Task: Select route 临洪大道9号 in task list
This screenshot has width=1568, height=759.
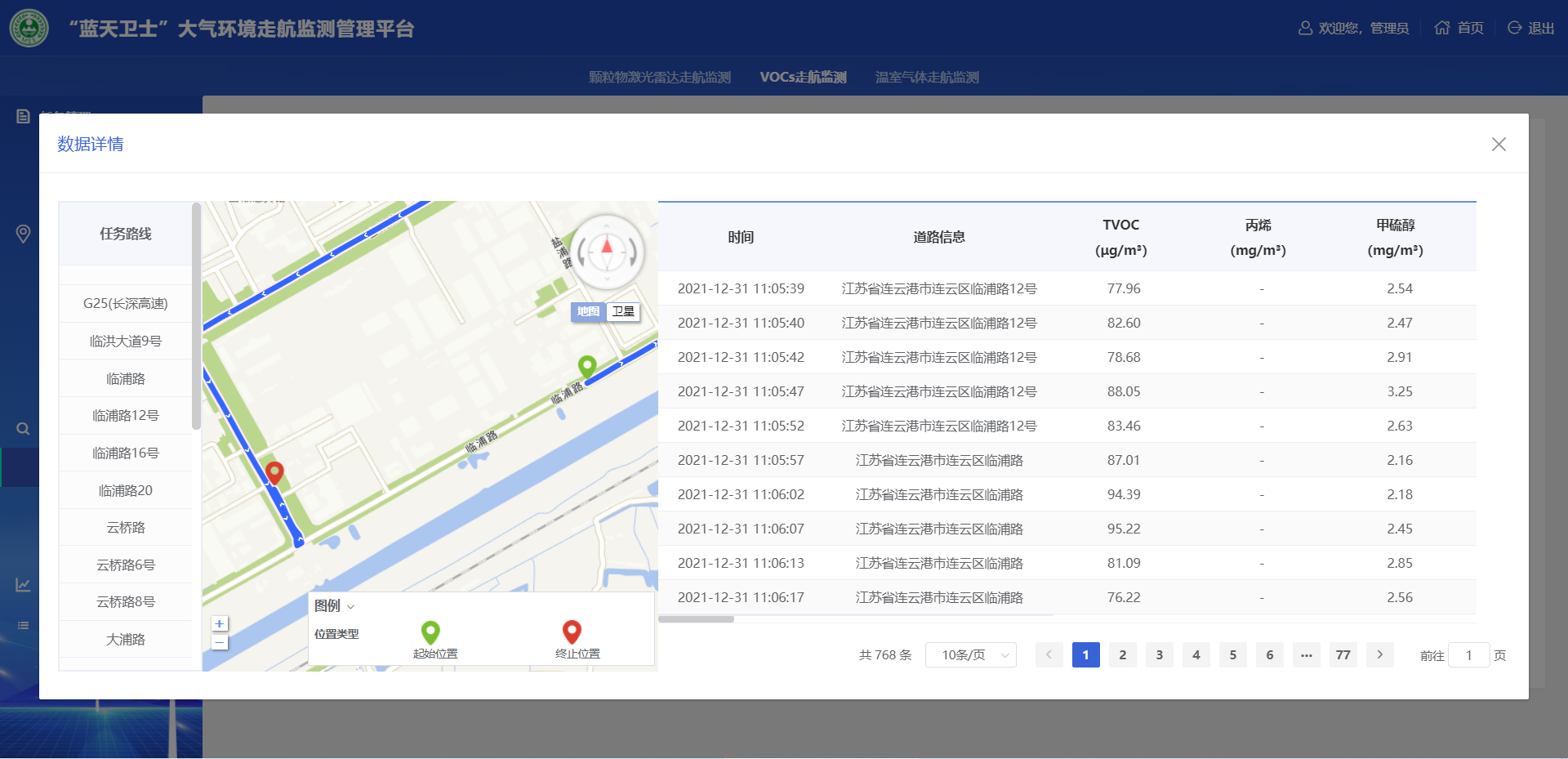Action: click(x=126, y=341)
